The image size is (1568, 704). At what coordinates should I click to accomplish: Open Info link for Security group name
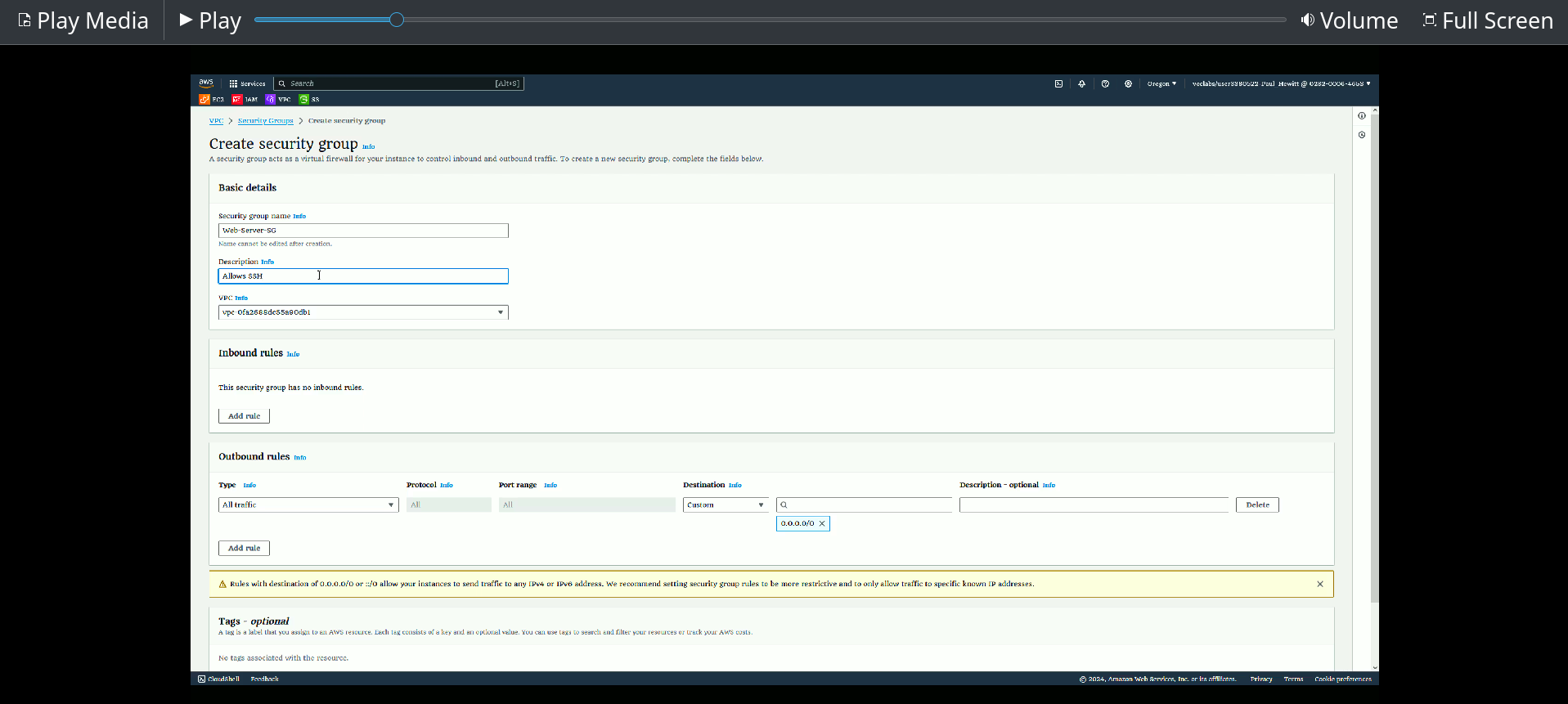pos(299,217)
